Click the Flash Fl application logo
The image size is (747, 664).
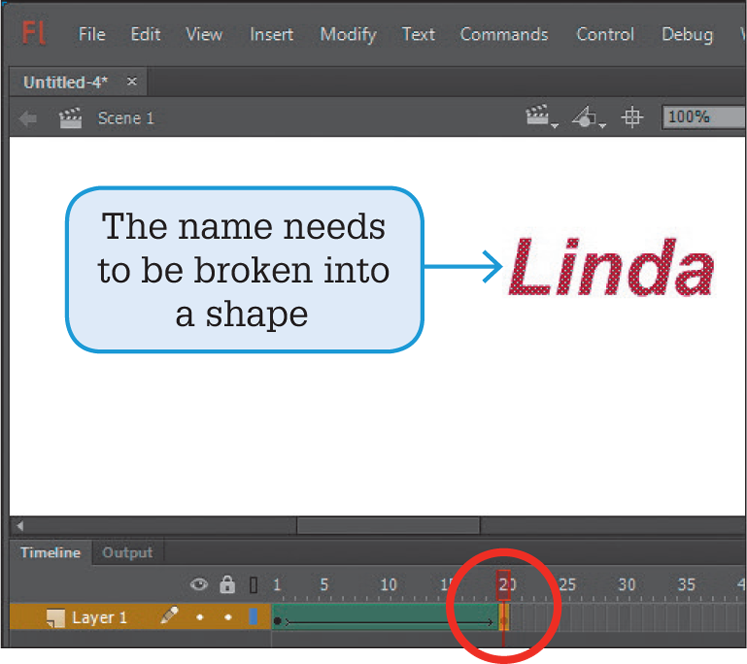tap(34, 33)
